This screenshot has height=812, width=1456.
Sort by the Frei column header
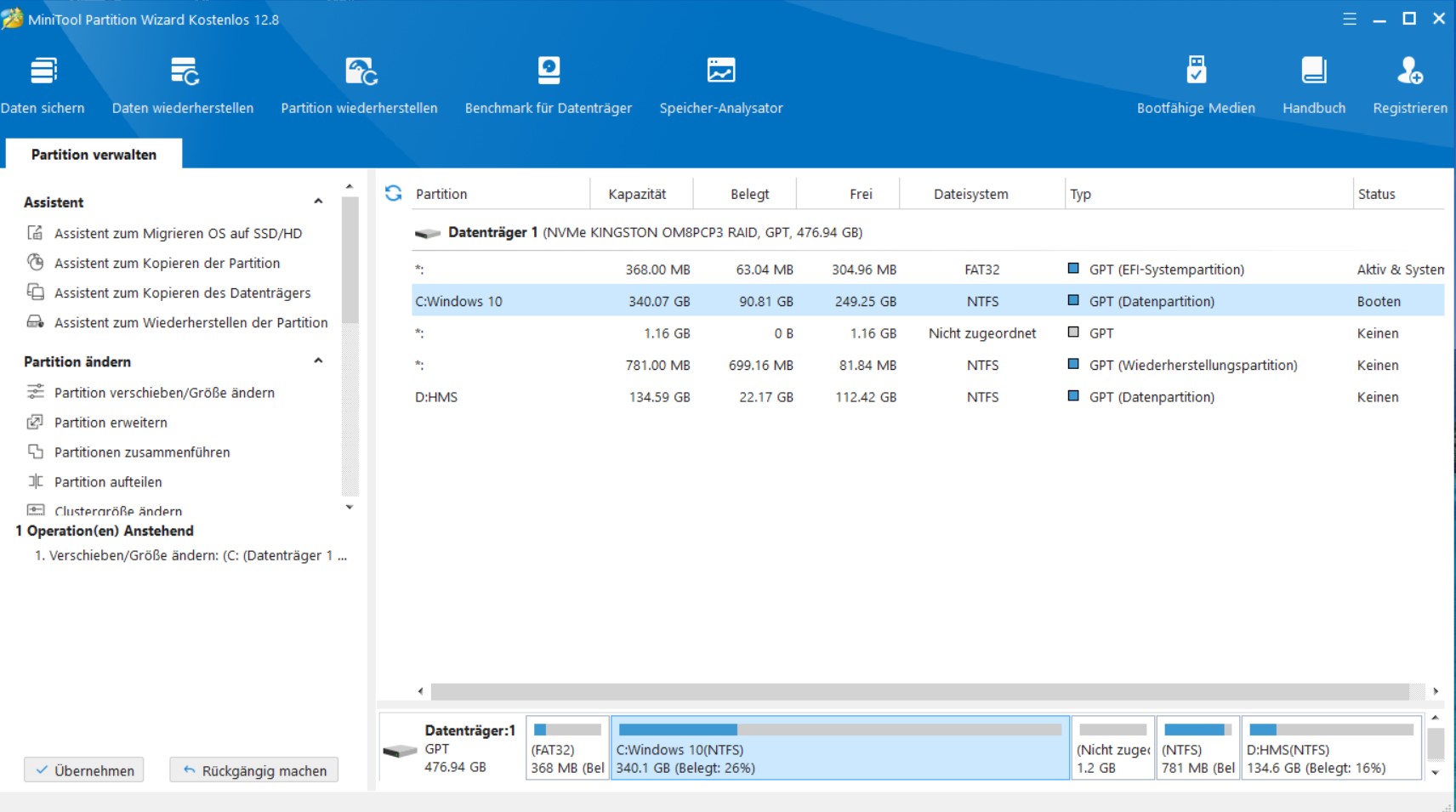pyautogui.click(x=848, y=194)
